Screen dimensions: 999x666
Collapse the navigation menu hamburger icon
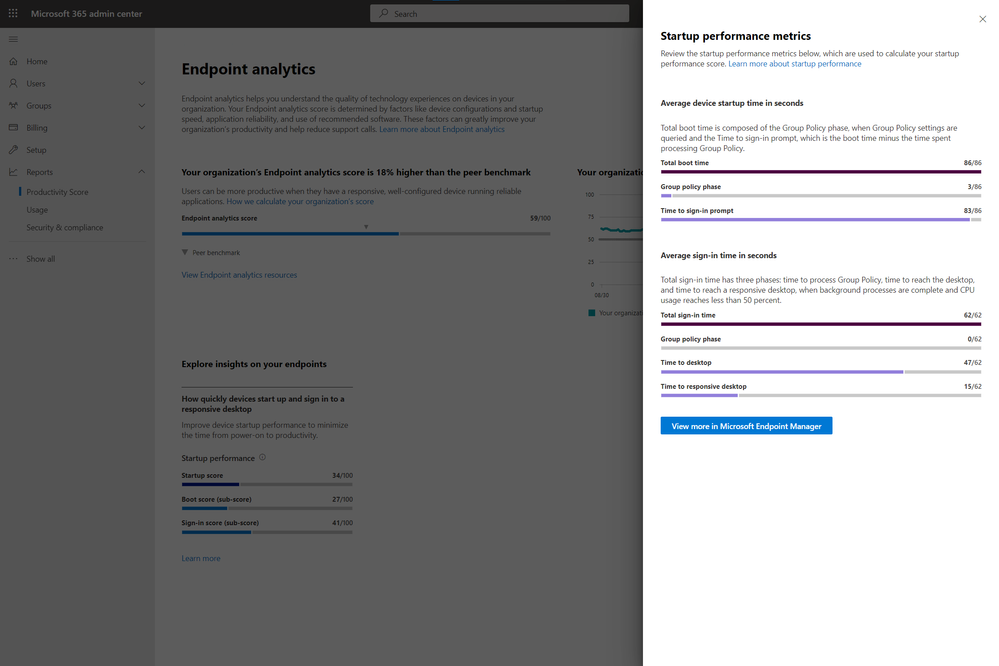click(13, 39)
